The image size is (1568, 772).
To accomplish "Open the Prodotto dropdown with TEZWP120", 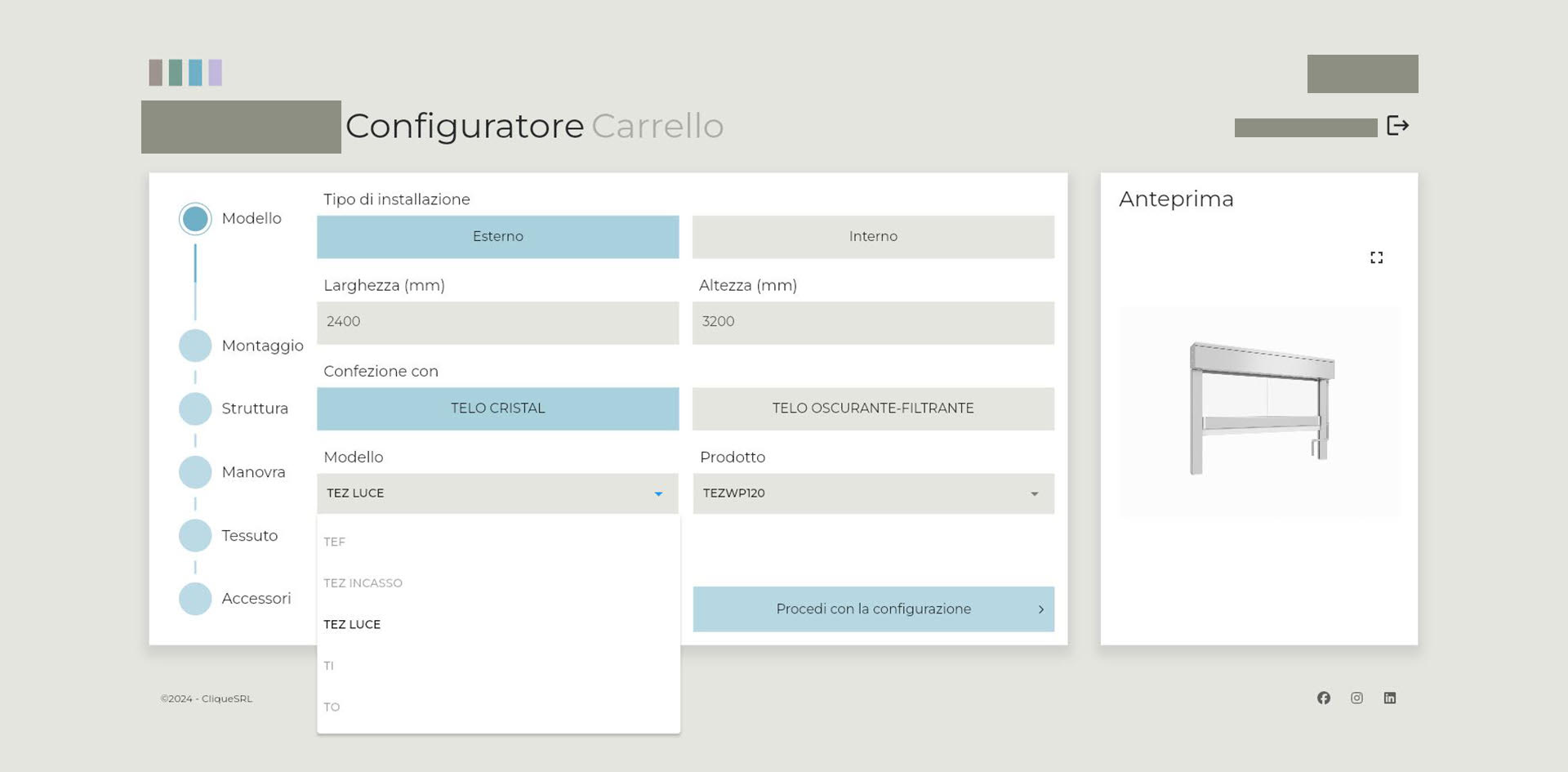I will click(x=873, y=493).
